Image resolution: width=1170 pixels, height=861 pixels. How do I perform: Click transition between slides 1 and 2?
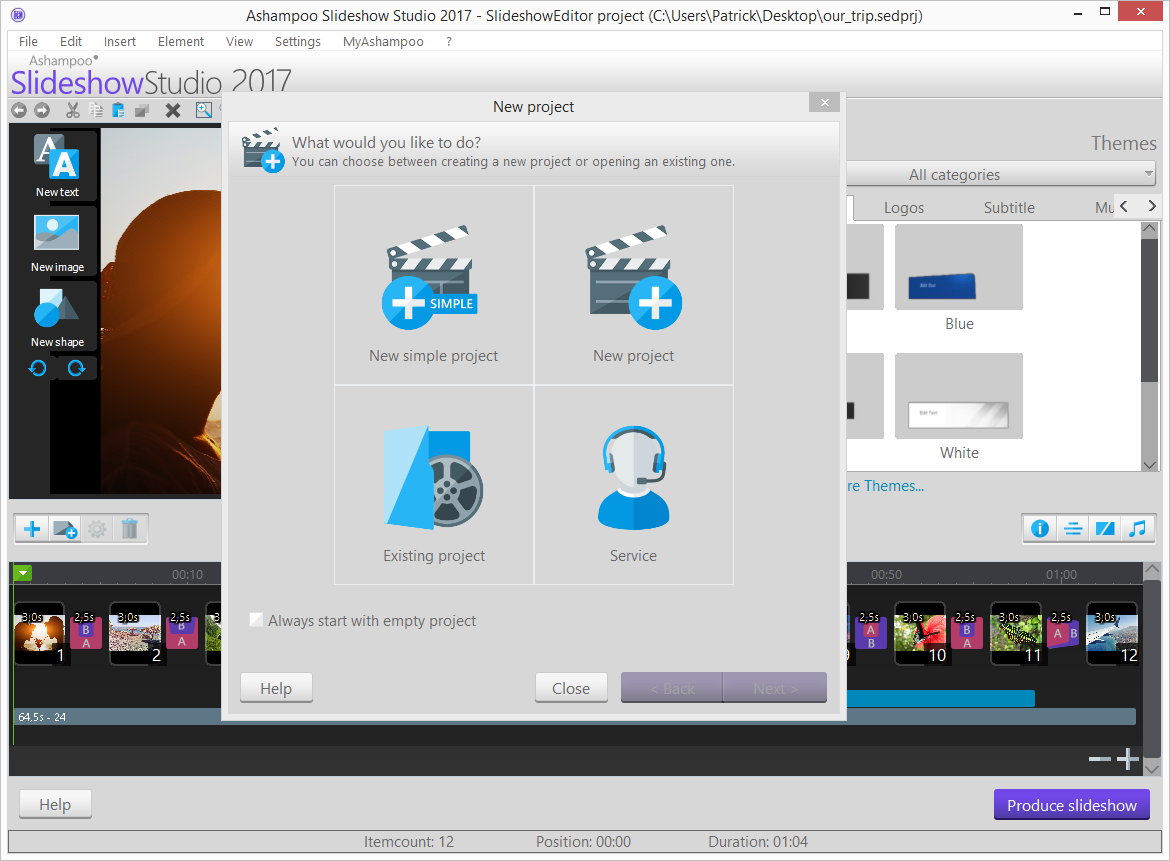86,631
